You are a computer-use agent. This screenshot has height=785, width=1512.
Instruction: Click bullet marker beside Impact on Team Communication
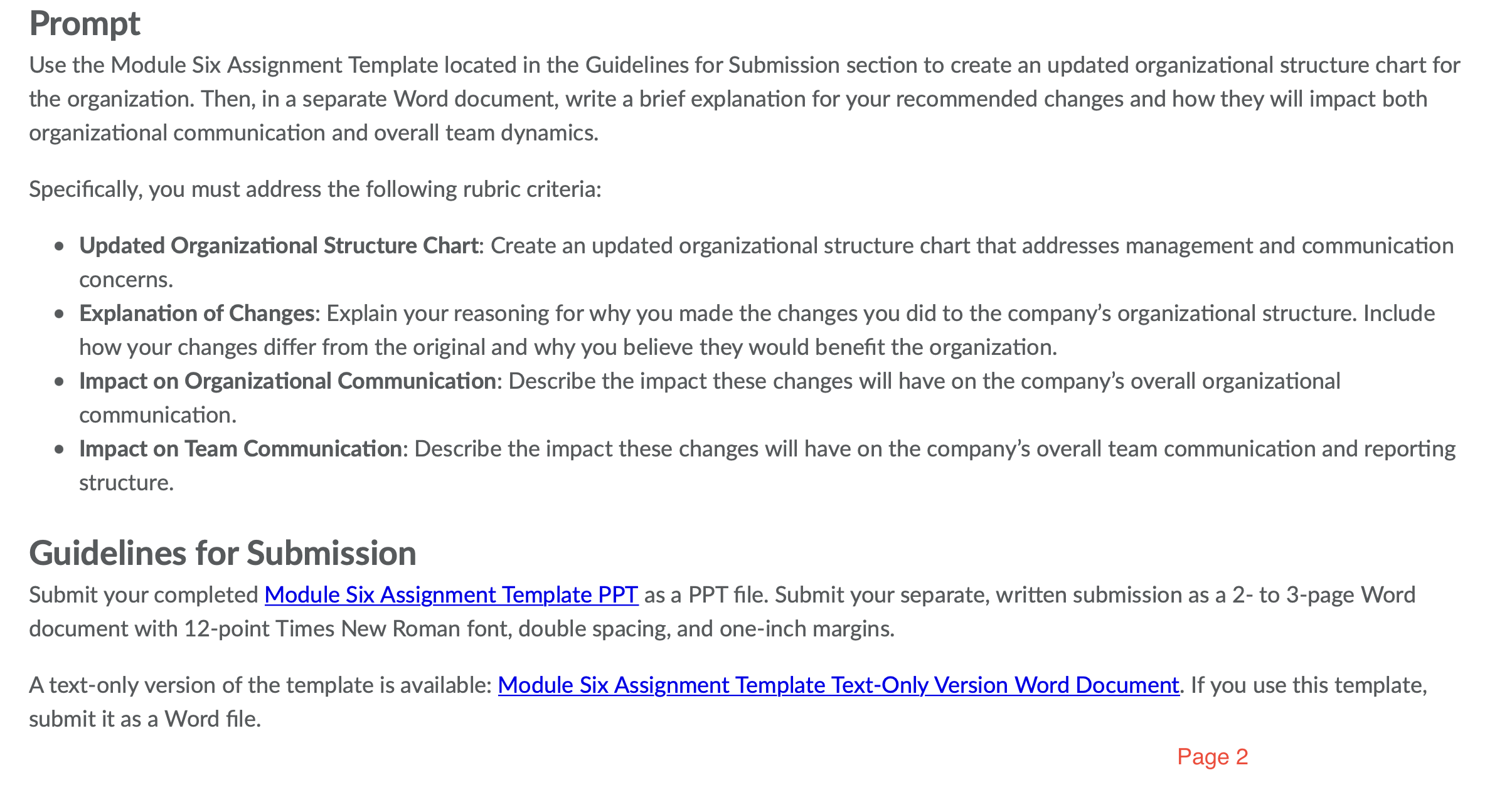pos(59,450)
